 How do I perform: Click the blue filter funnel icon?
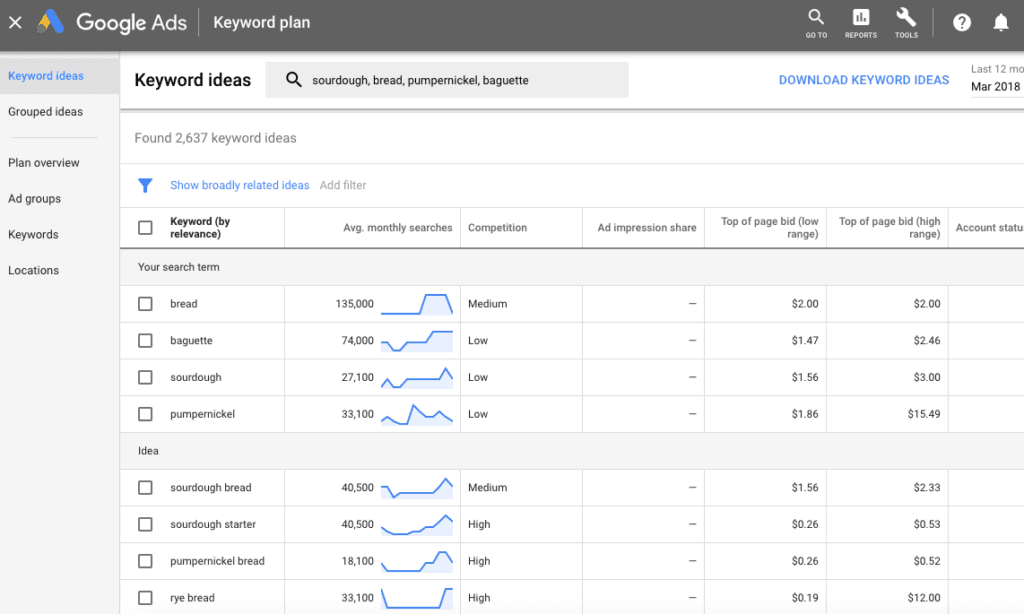coord(145,185)
